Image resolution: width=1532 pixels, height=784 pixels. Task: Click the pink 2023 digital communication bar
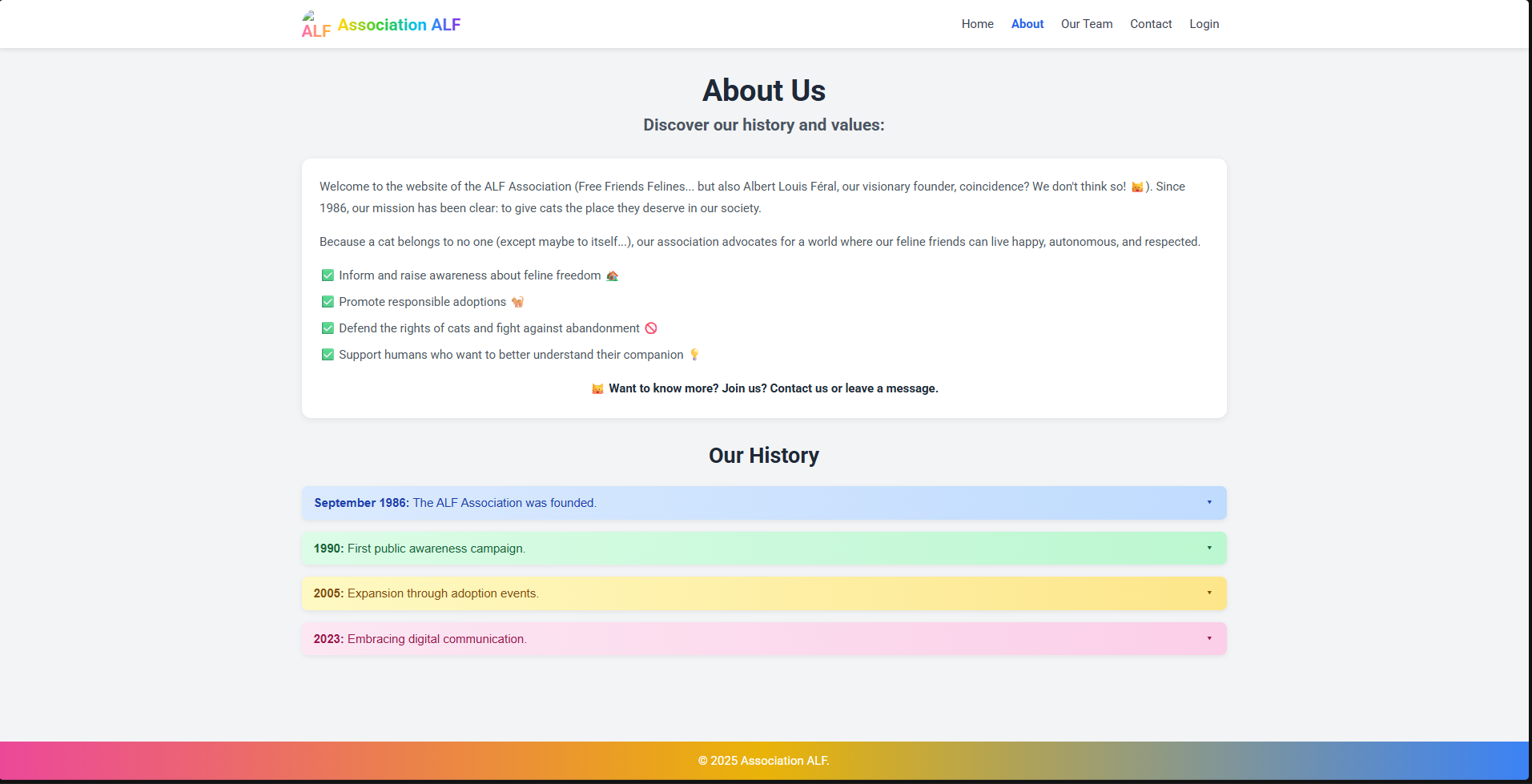click(764, 639)
